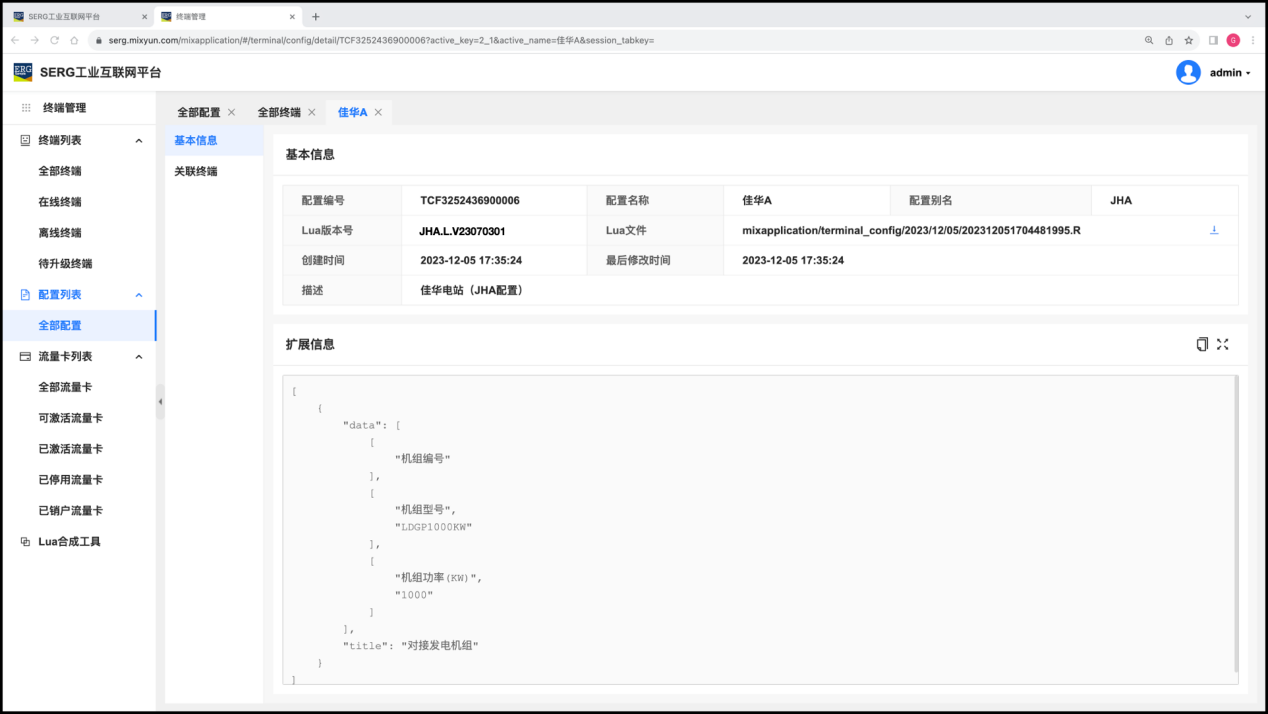
Task: Copy the extended info JSON
Action: [x=1202, y=344]
